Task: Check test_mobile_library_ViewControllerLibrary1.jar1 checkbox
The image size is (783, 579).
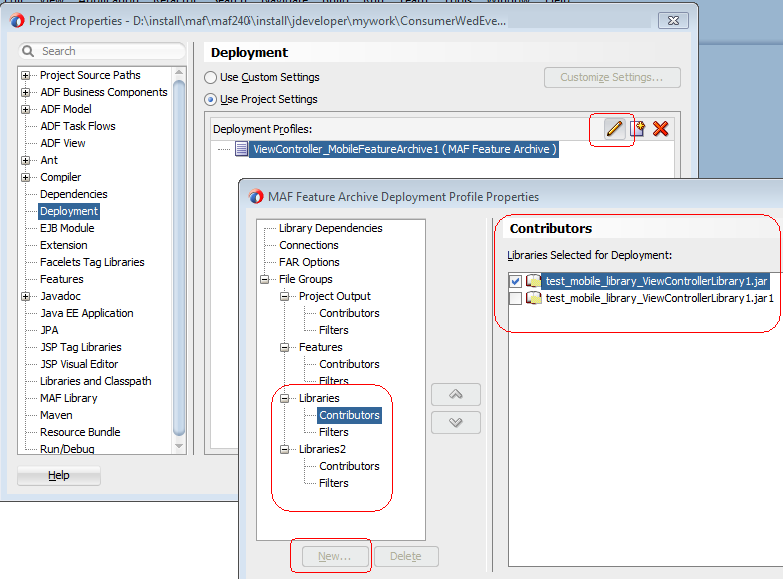Action: (x=515, y=298)
